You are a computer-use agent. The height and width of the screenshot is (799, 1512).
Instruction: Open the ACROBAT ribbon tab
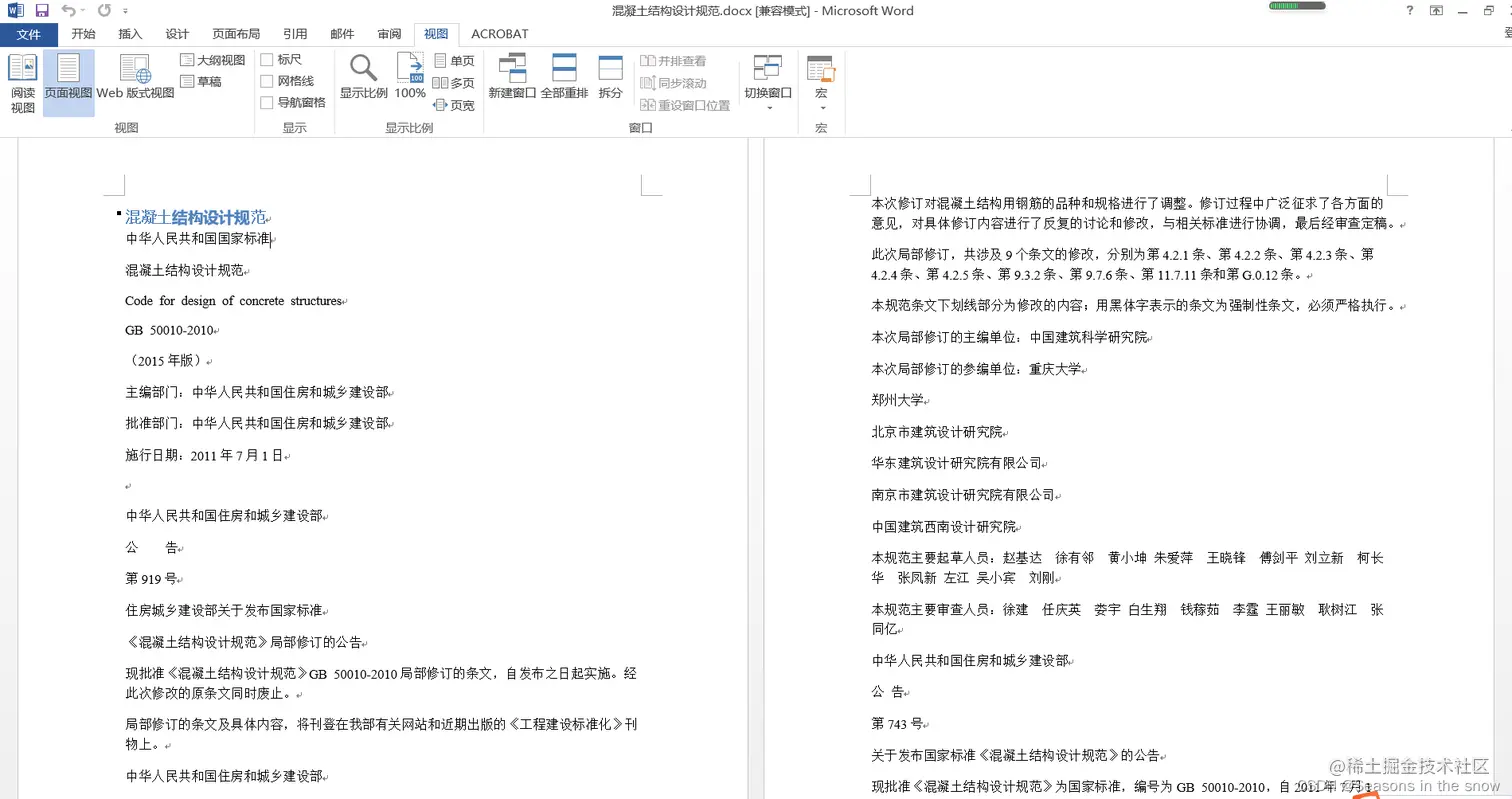499,33
